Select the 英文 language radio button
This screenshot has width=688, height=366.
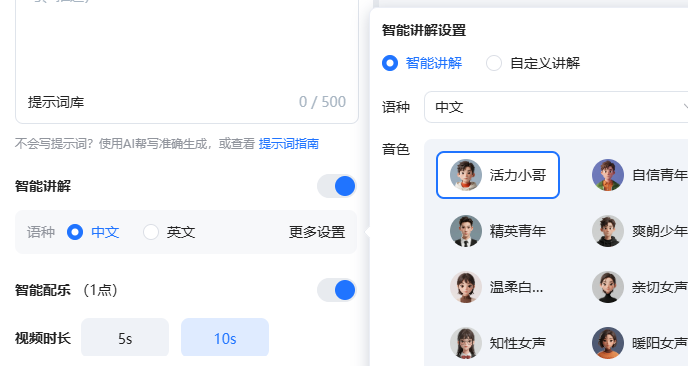point(151,232)
